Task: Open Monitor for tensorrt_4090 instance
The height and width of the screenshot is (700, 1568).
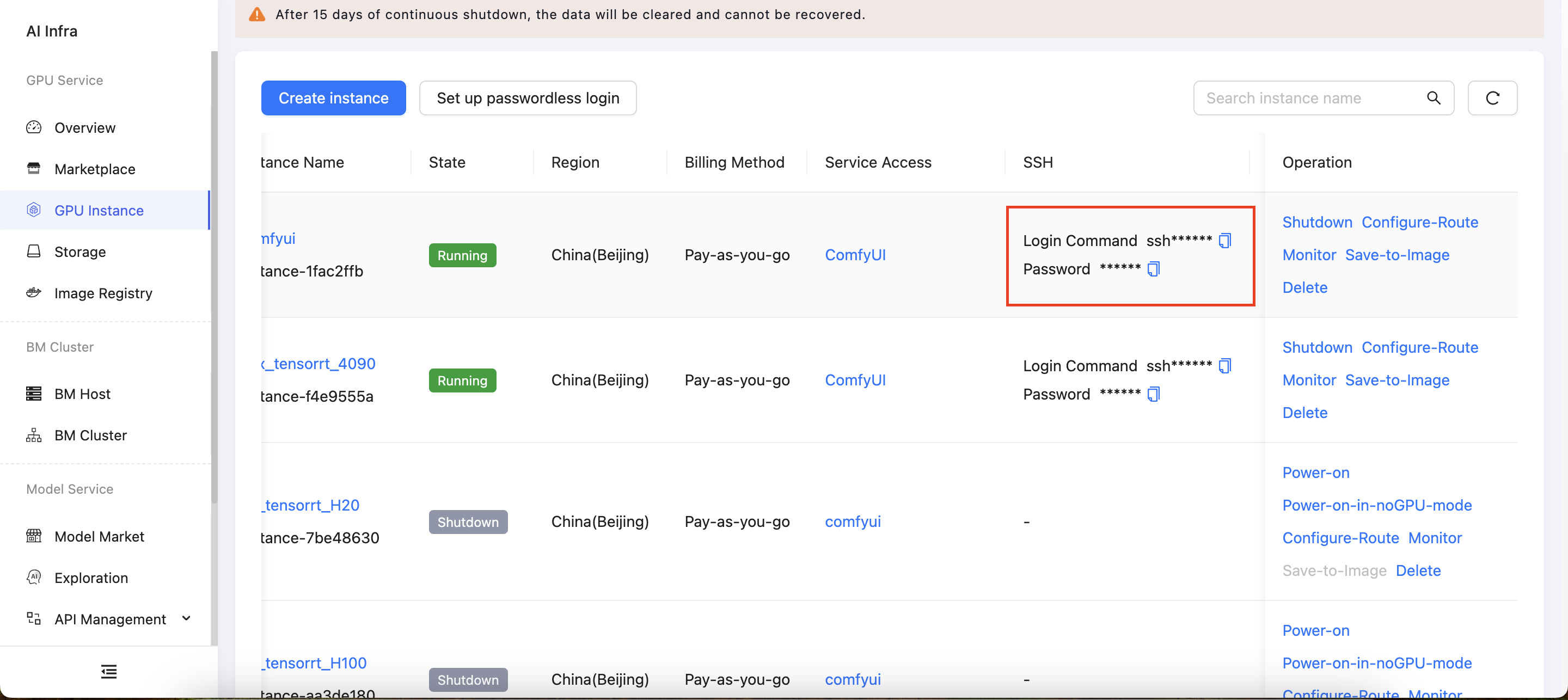Action: coord(1309,380)
